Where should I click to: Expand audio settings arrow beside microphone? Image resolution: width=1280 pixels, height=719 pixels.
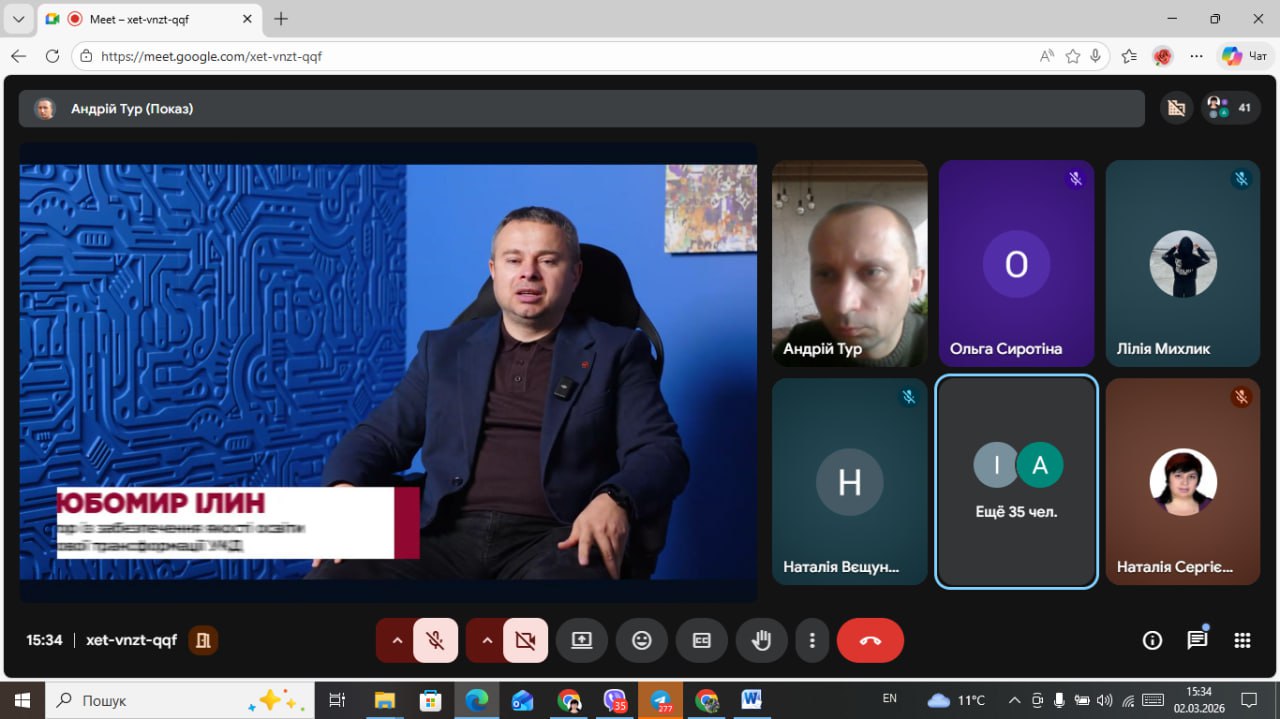[x=397, y=641]
